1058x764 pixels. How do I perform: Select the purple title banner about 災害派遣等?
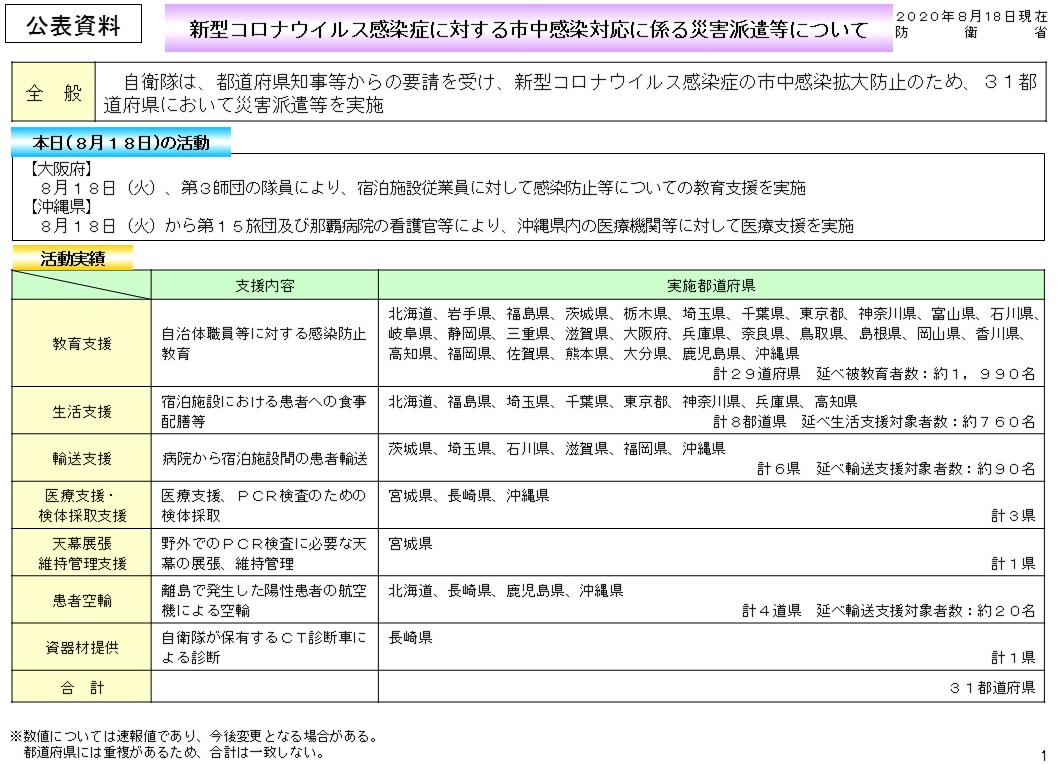pos(528,28)
